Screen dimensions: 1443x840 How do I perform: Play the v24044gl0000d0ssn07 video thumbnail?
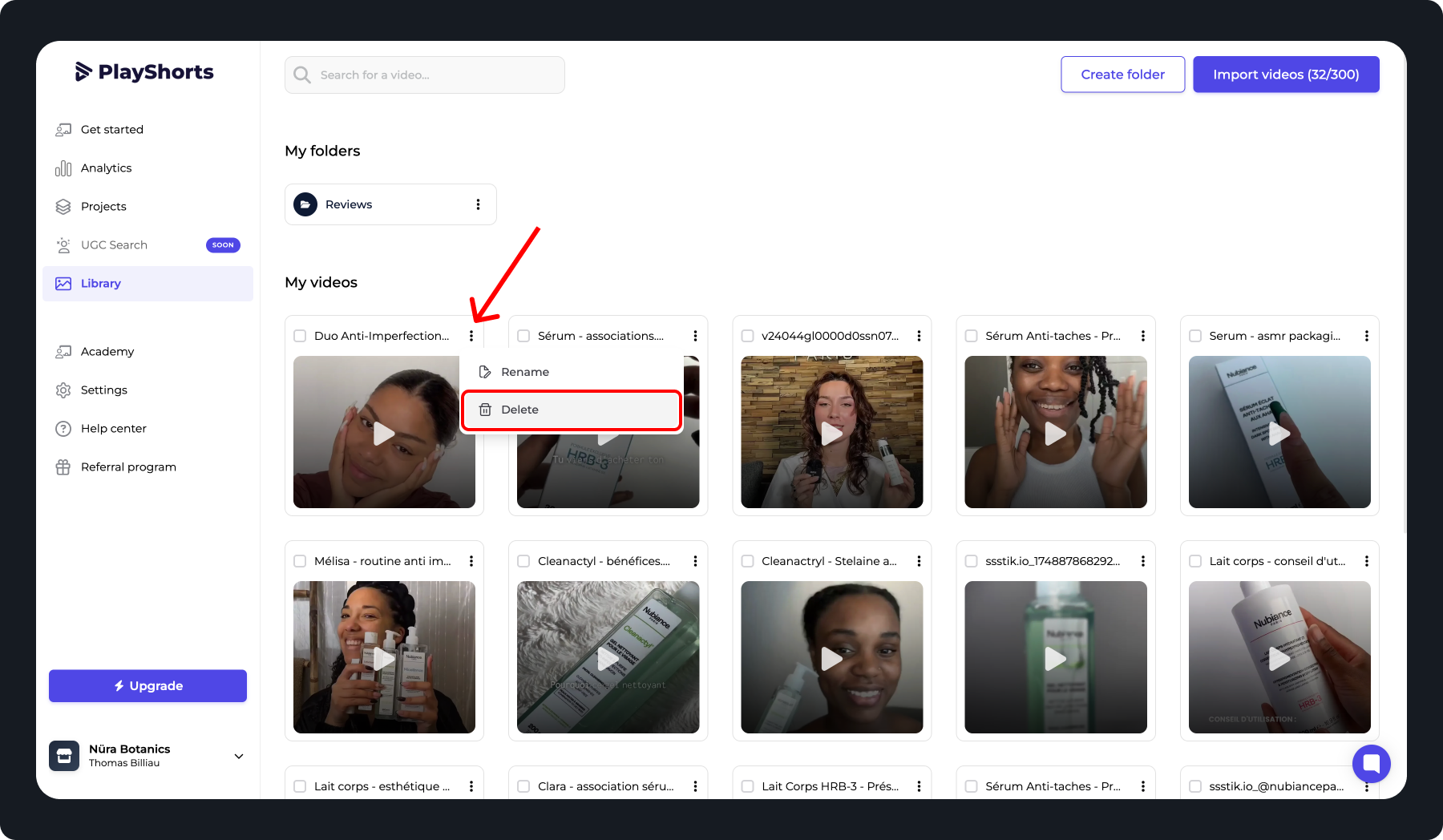[x=831, y=432]
